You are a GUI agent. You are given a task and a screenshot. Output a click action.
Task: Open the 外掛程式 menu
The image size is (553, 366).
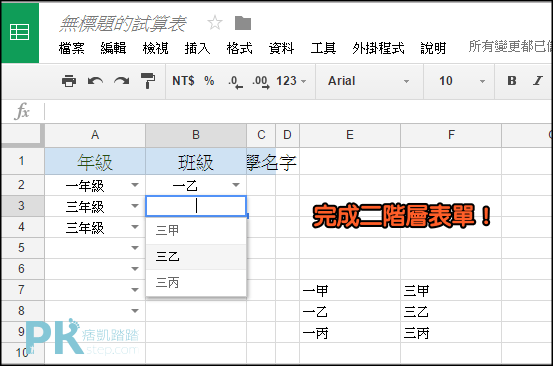coord(378,48)
